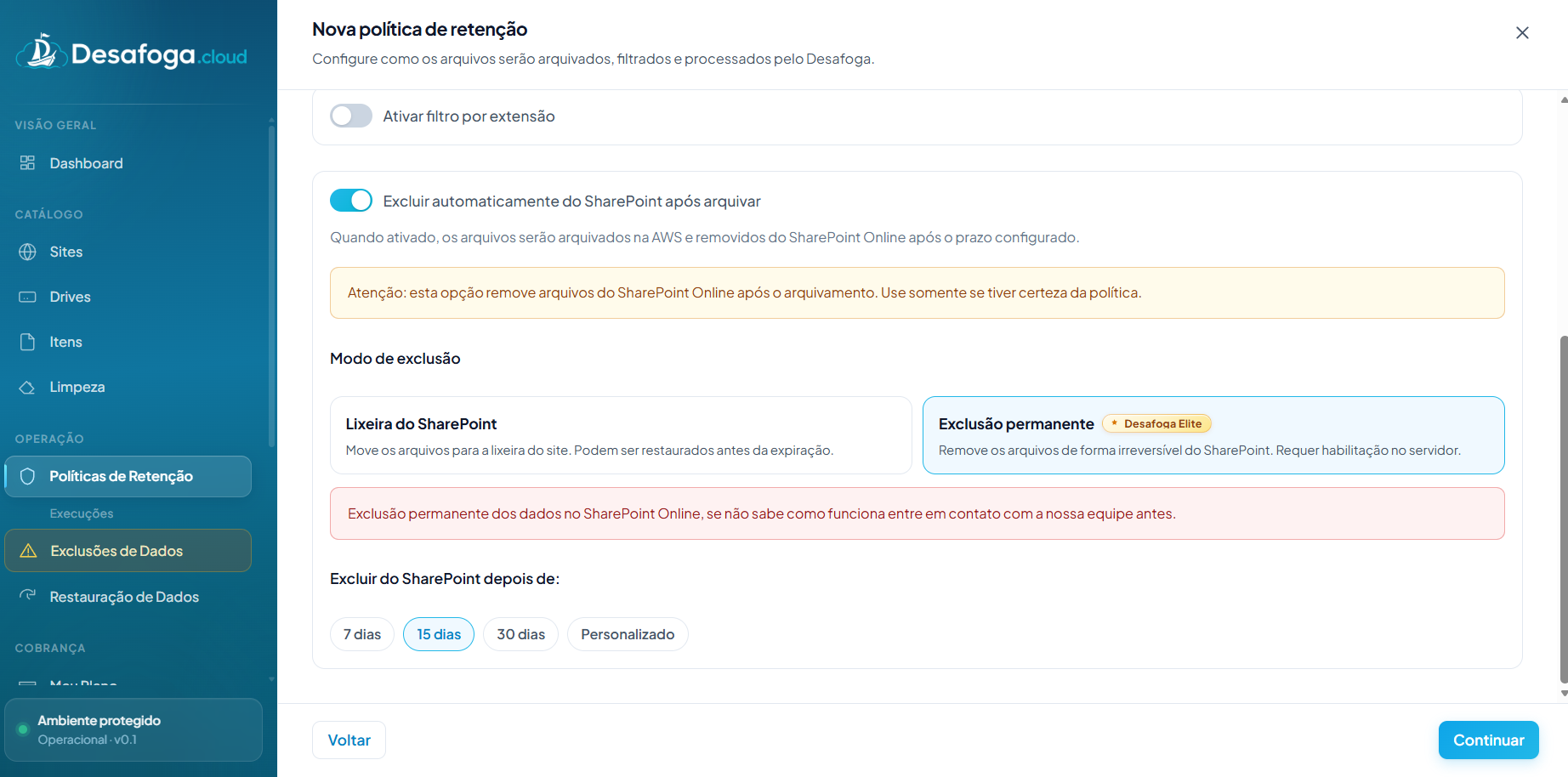Open Drives in the sidebar
This screenshot has height=777, width=1568.
click(x=128, y=297)
